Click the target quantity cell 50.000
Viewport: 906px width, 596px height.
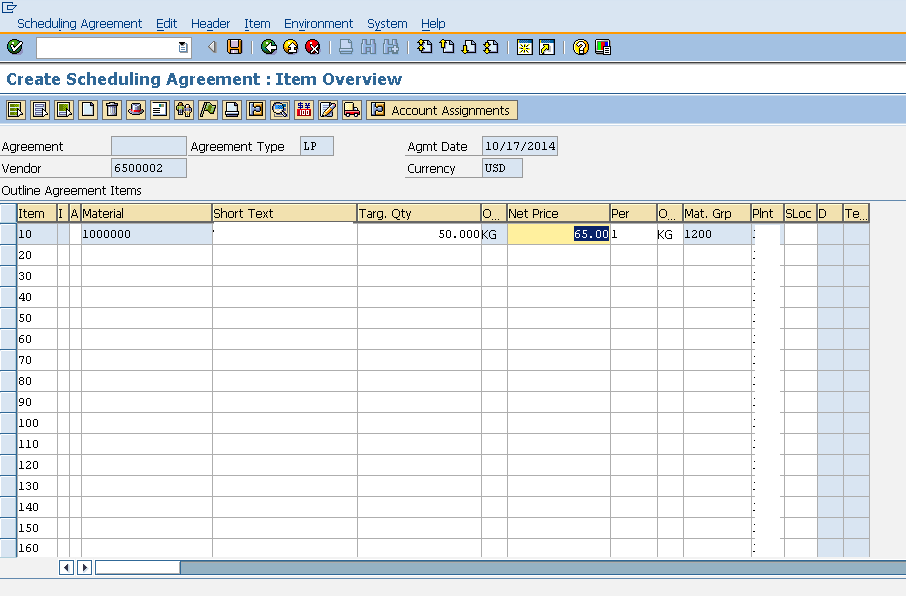pyautogui.click(x=419, y=234)
